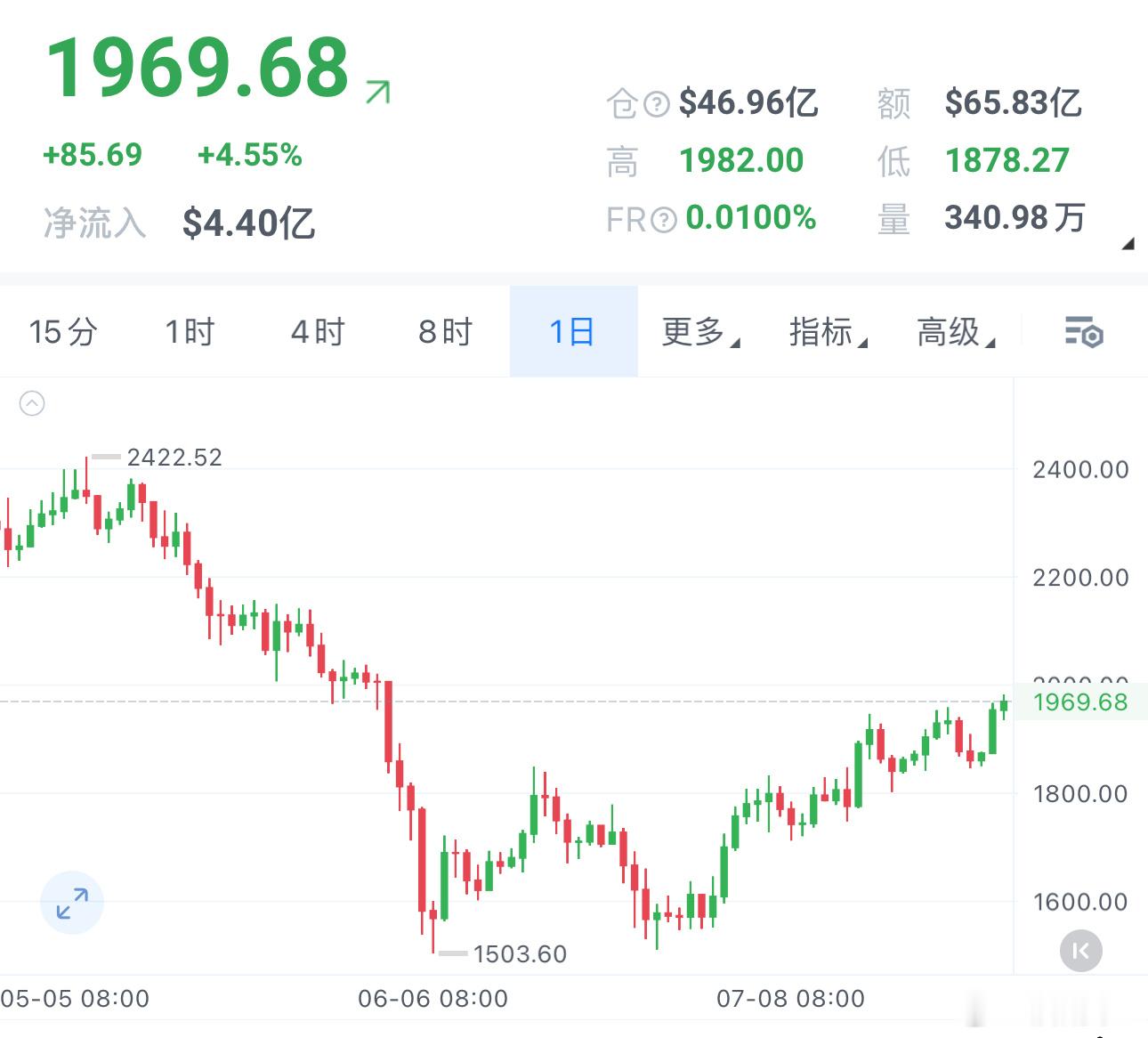
Task: Click turnover value $65.83亿
Action: click(1014, 102)
